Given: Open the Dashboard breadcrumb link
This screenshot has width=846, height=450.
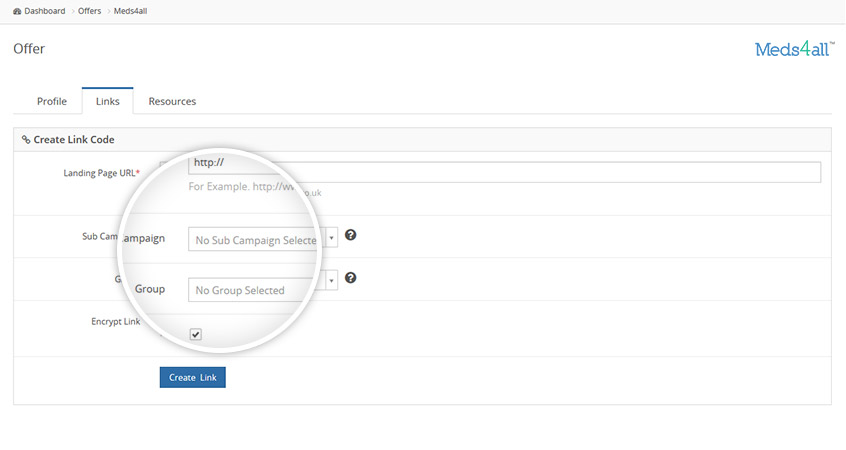Looking at the screenshot, I should click(39, 11).
